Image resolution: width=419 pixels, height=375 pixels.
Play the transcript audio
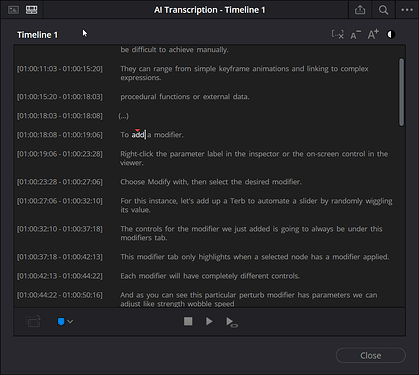coord(209,321)
